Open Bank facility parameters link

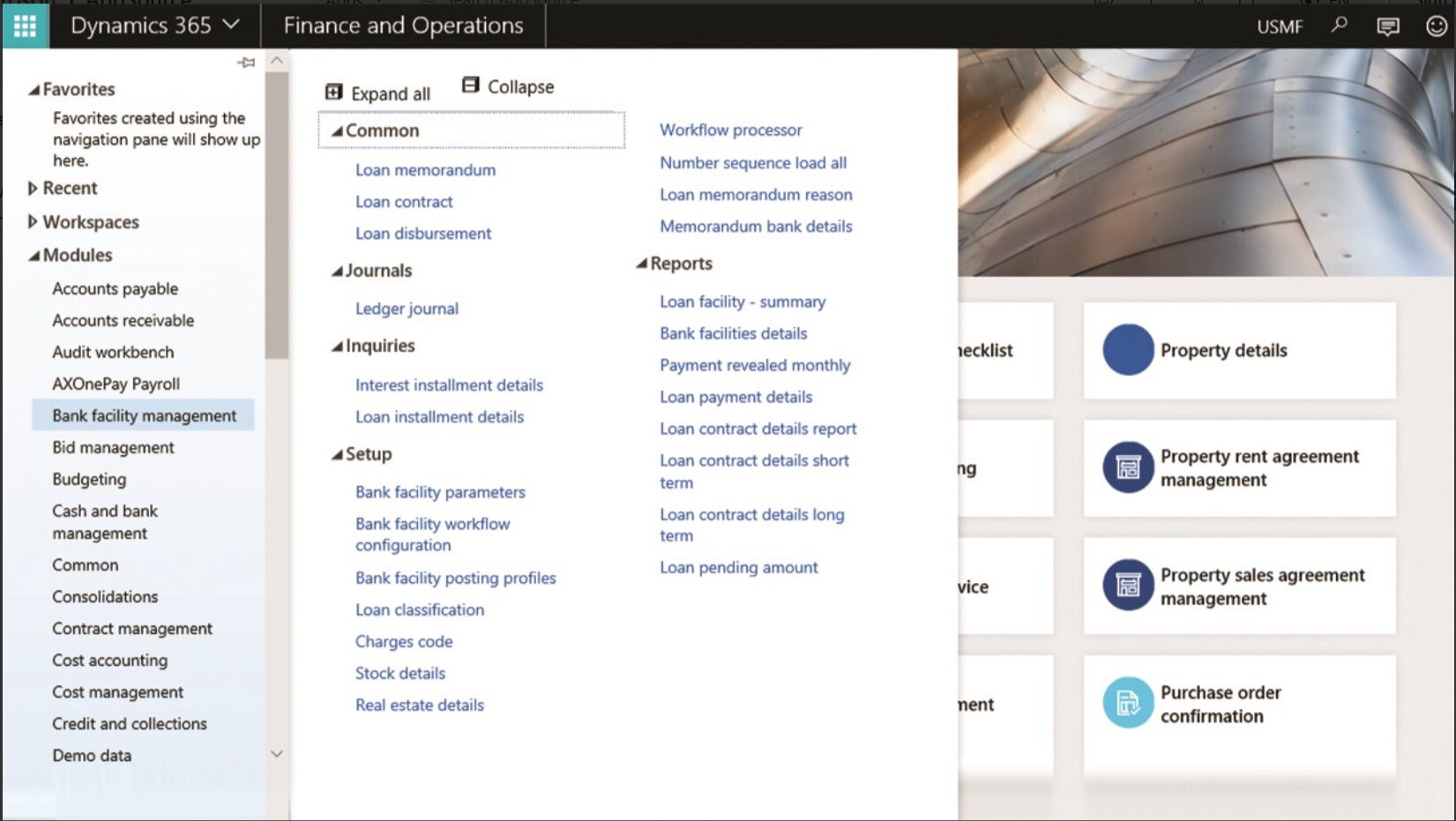pyautogui.click(x=440, y=492)
